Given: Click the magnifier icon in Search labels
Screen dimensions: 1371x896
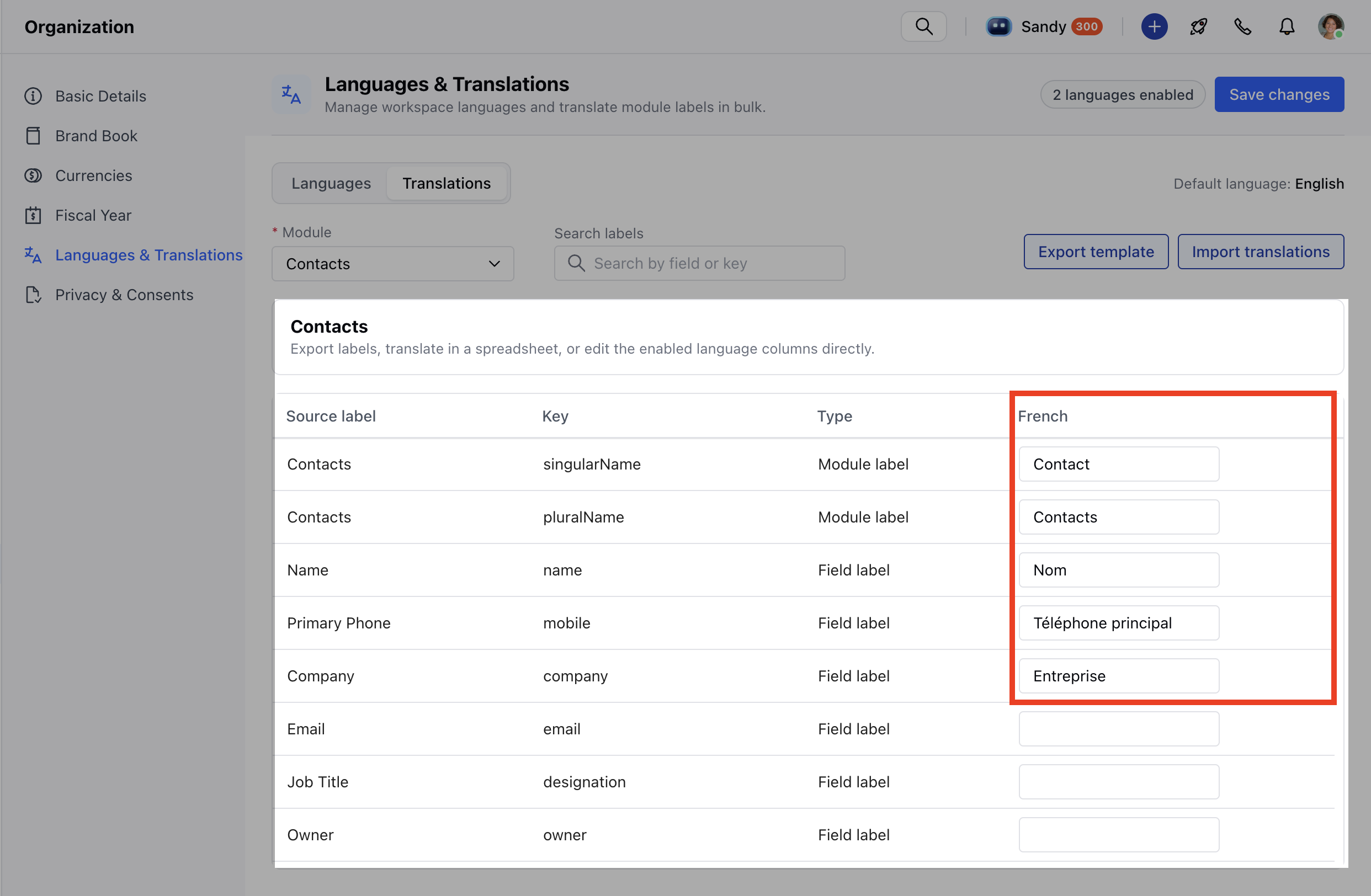Looking at the screenshot, I should 576,263.
